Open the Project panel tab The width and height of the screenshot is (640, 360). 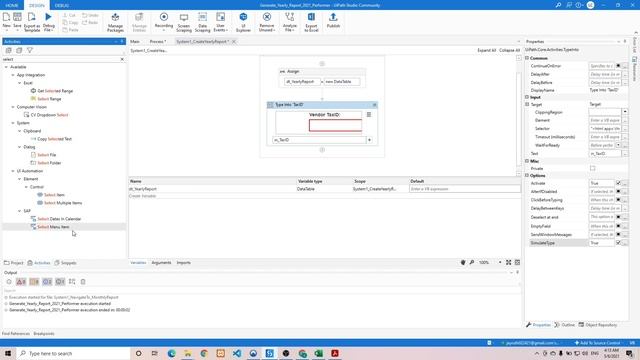click(14, 263)
